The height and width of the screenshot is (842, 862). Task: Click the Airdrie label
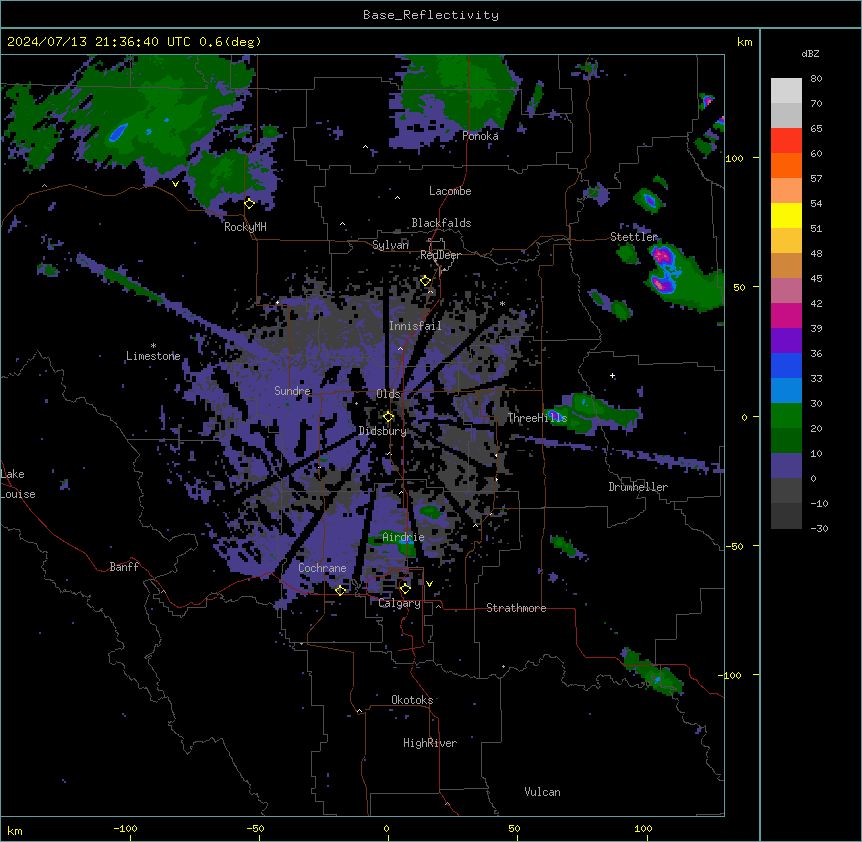click(403, 537)
